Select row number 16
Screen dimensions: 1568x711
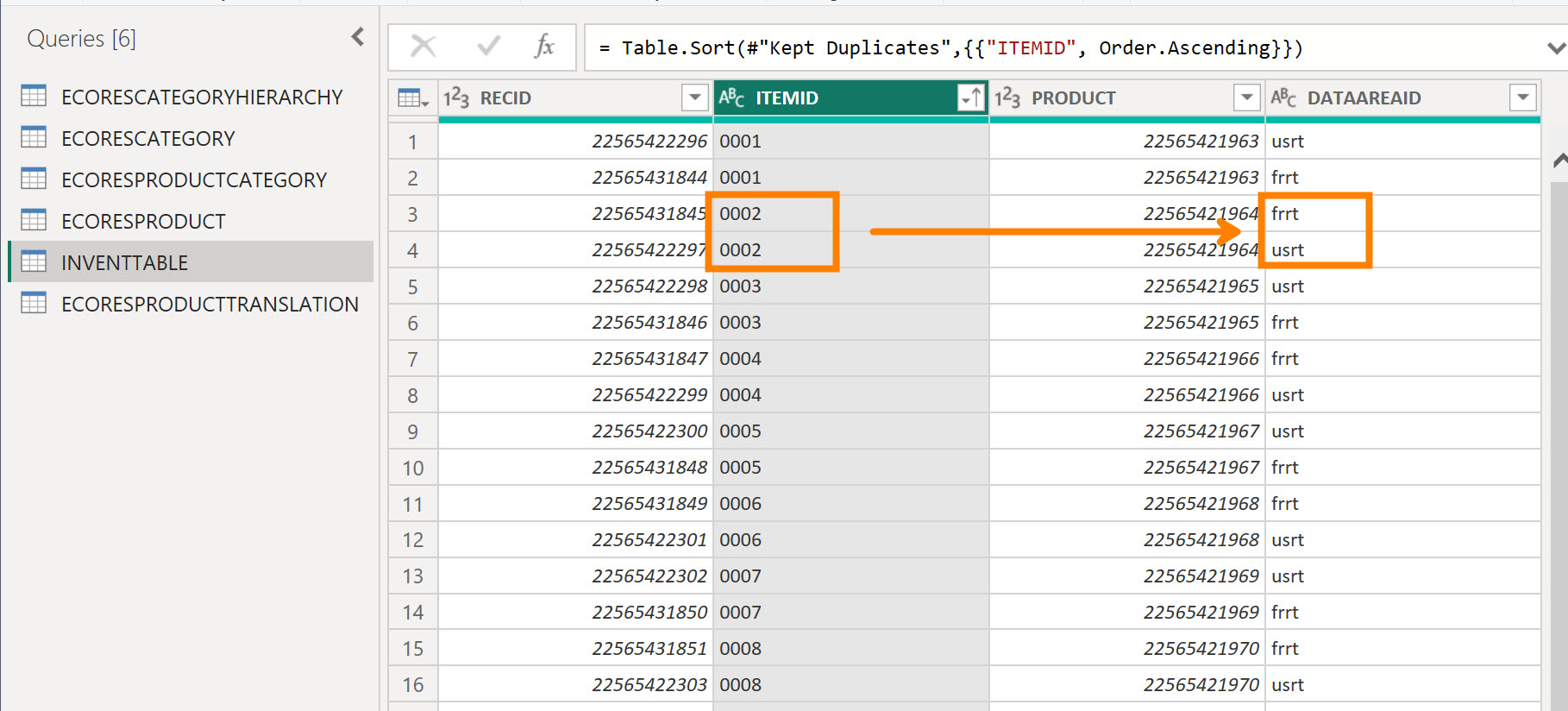[413, 685]
